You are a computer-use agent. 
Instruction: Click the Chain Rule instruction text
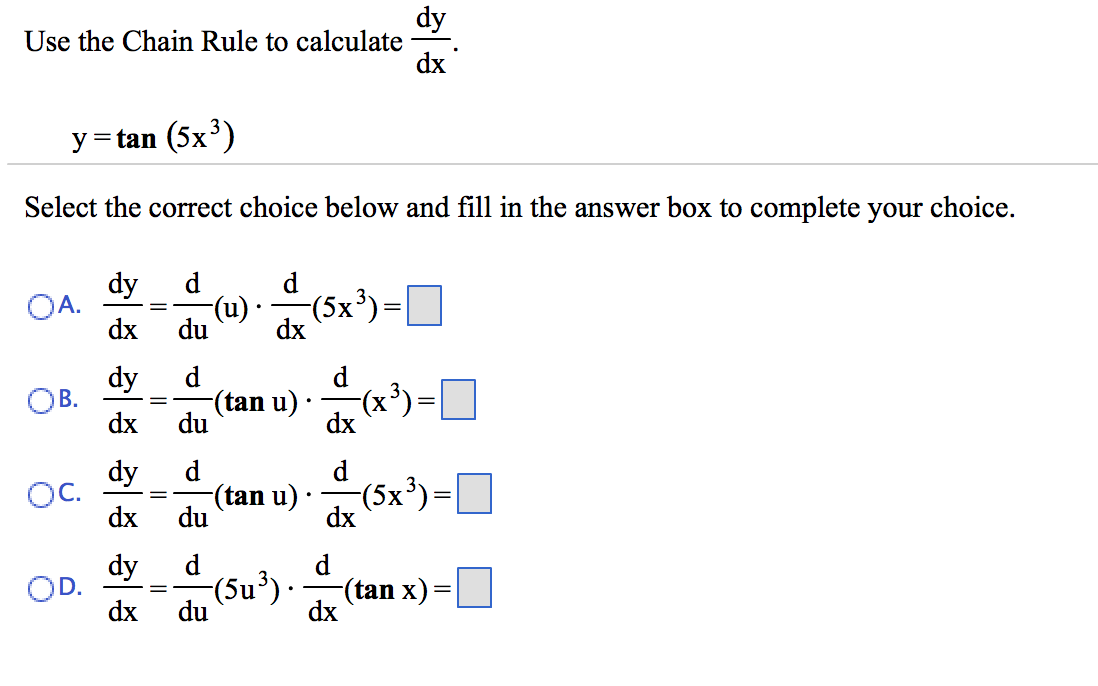pyautogui.click(x=210, y=41)
